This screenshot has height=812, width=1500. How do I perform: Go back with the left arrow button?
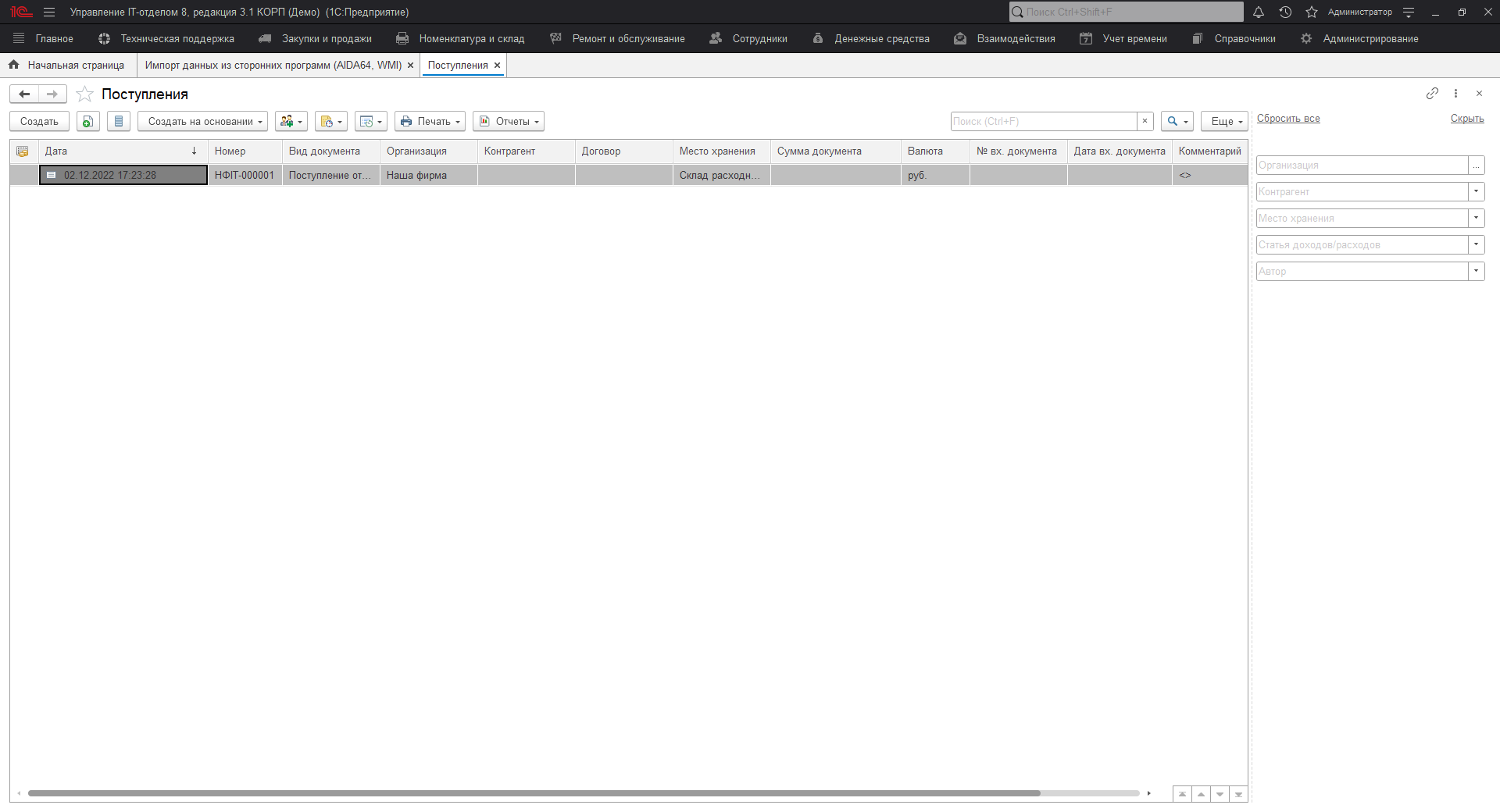click(24, 94)
